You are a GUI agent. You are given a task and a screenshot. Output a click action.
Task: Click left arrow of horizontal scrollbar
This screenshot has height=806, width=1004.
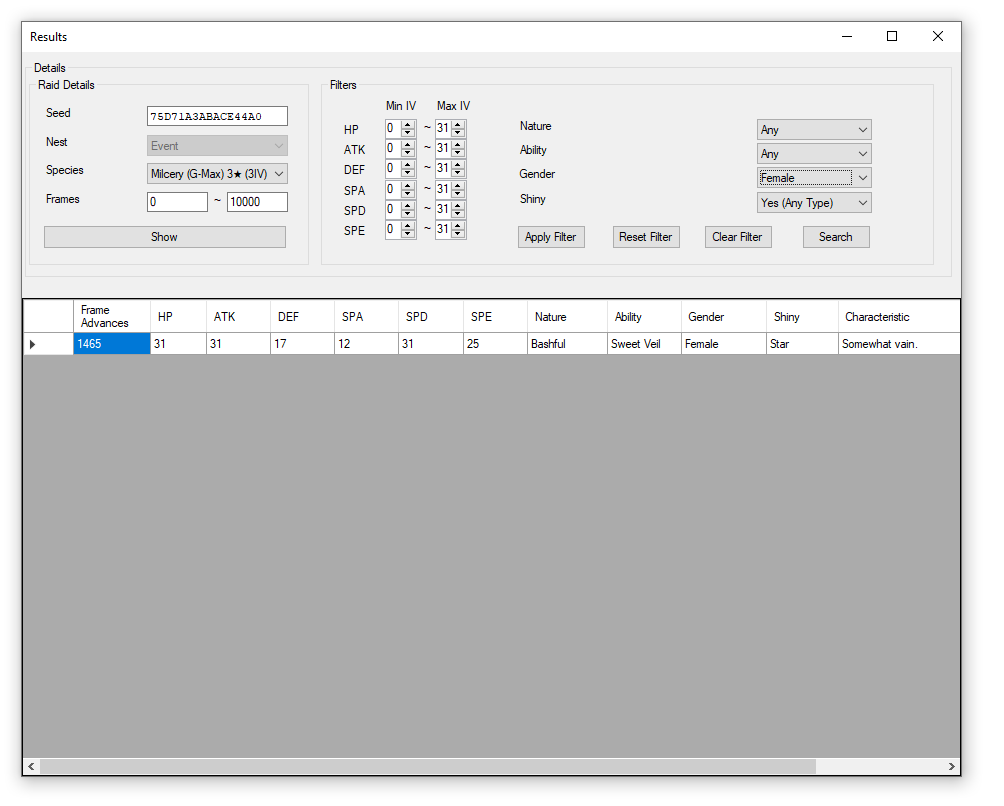32,766
